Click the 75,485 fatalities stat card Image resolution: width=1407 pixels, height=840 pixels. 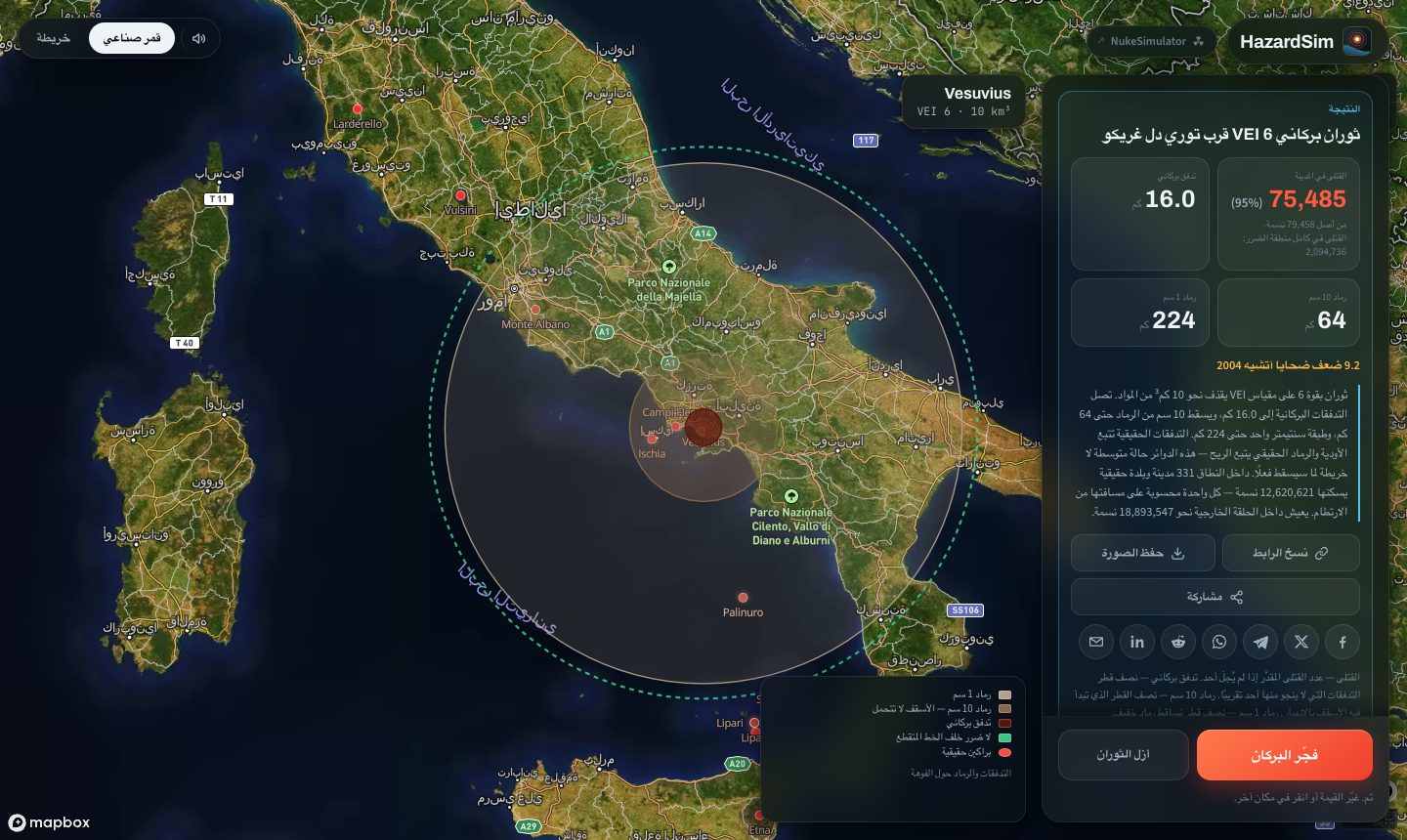[x=1289, y=214]
